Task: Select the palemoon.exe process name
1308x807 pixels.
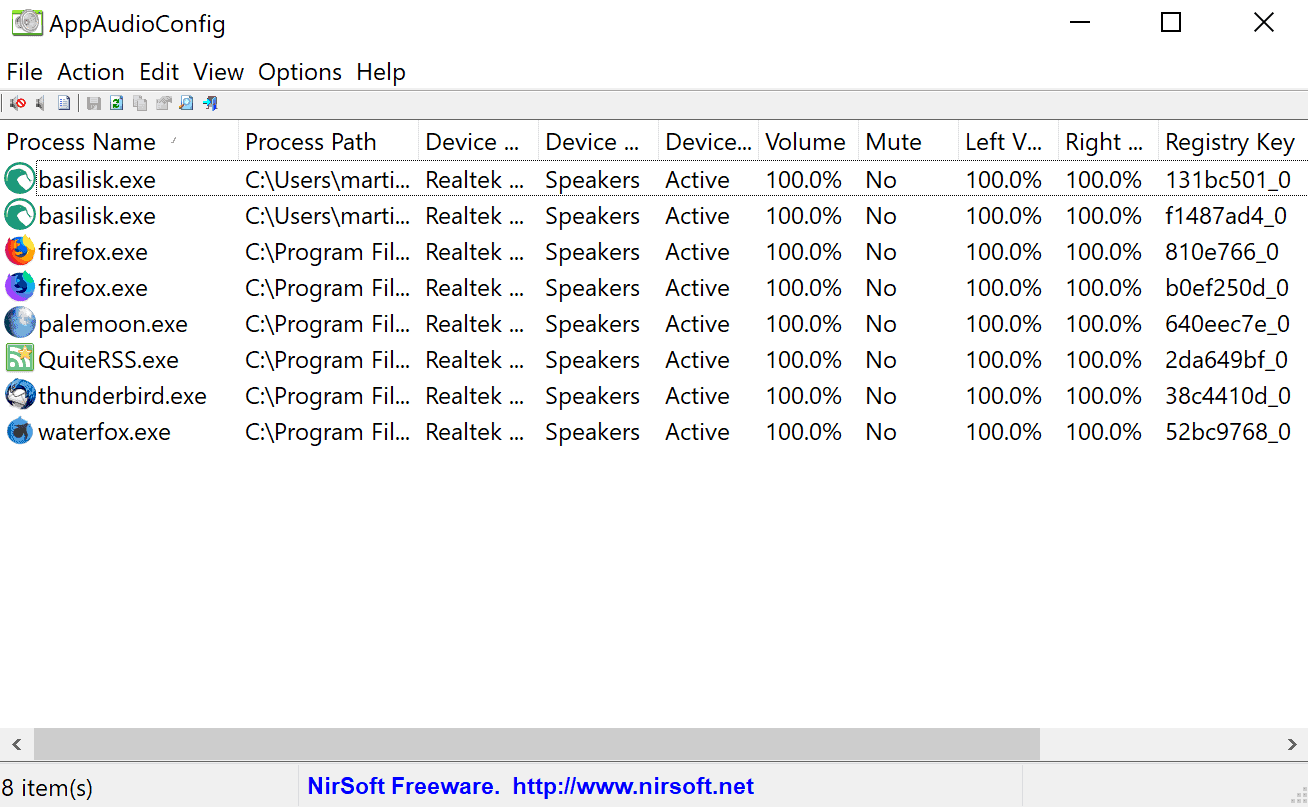Action: [113, 324]
